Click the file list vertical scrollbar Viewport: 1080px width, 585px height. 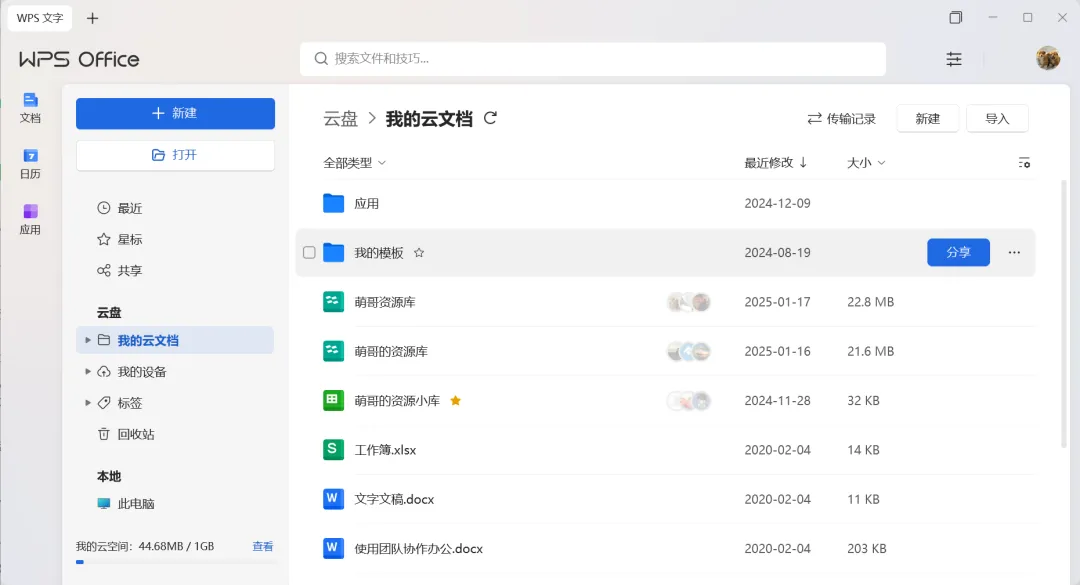tap(1064, 314)
